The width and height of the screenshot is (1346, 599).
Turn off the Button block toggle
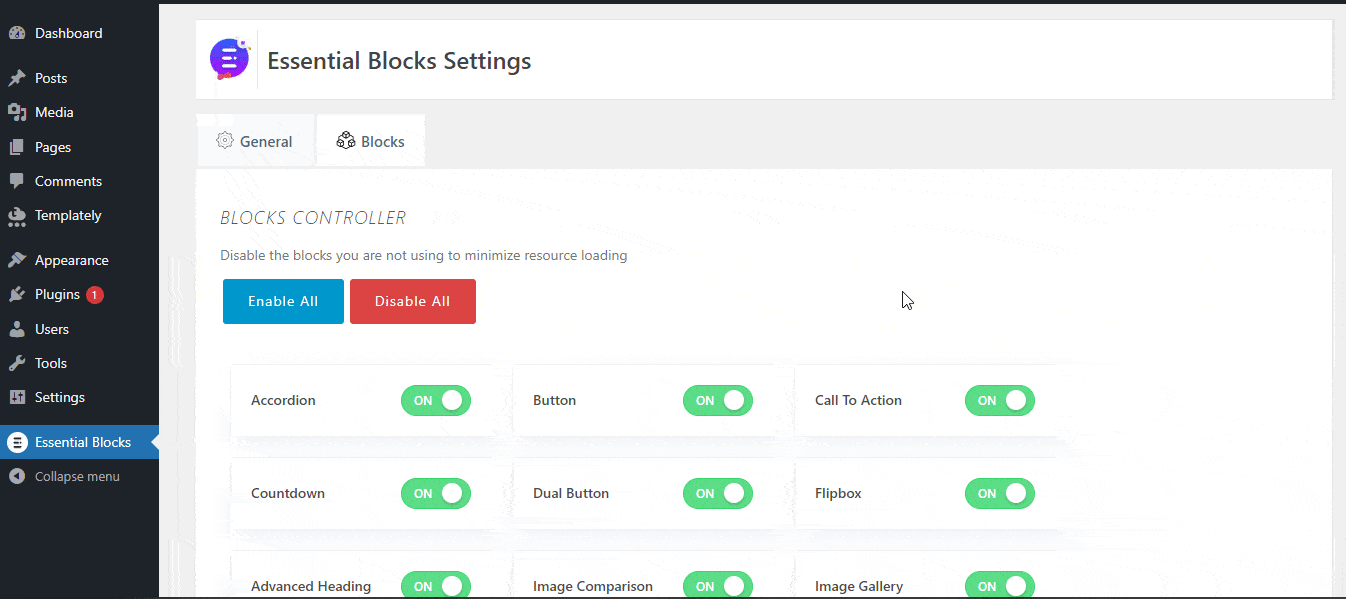(x=718, y=400)
